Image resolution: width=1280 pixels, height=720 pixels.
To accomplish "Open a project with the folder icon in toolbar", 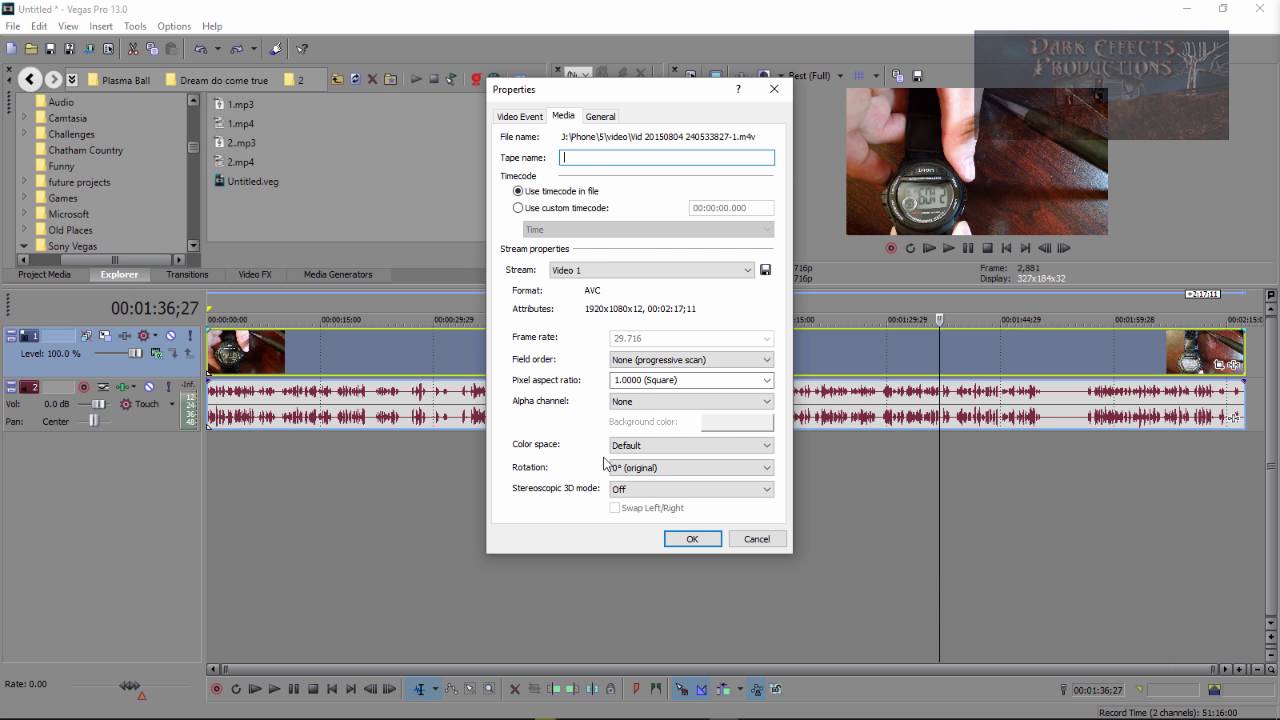I will [x=31, y=48].
